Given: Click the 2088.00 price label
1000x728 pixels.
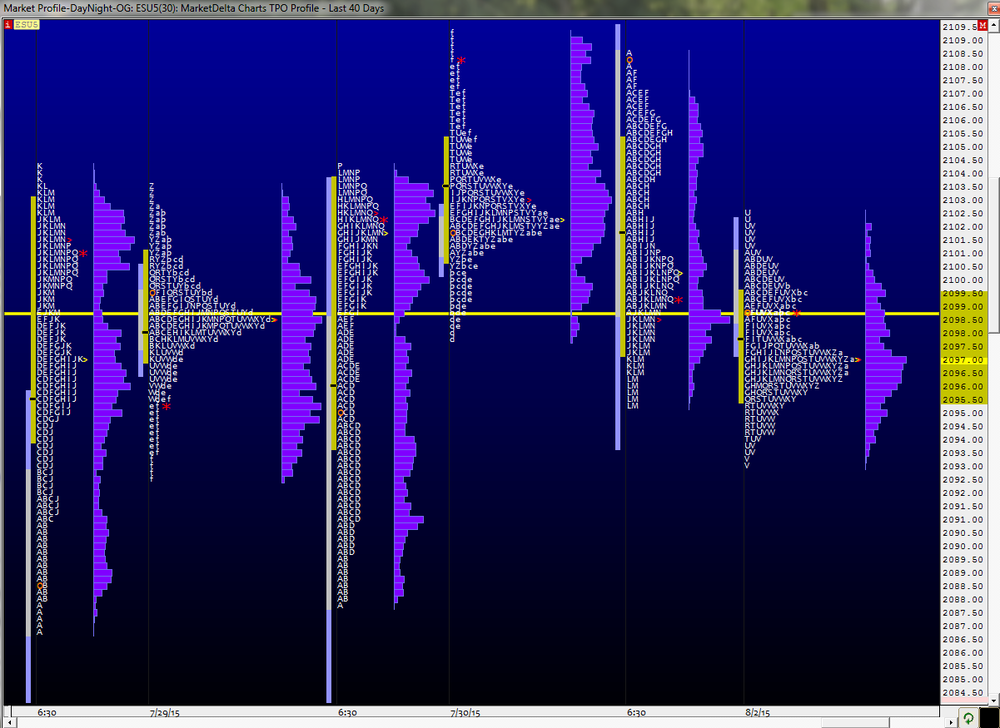Looking at the screenshot, I should coord(963,600).
